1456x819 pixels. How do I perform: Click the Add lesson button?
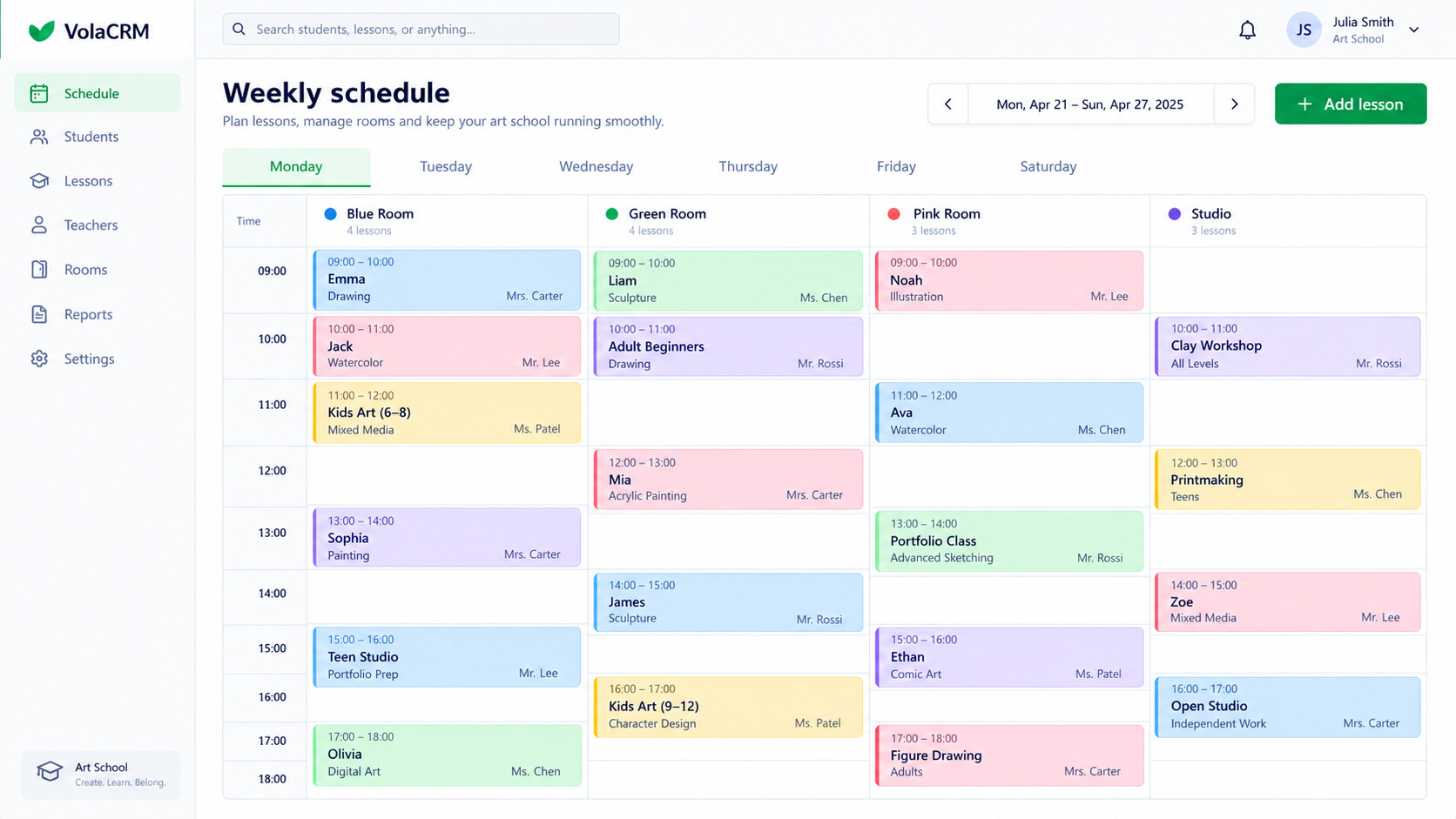click(1351, 104)
